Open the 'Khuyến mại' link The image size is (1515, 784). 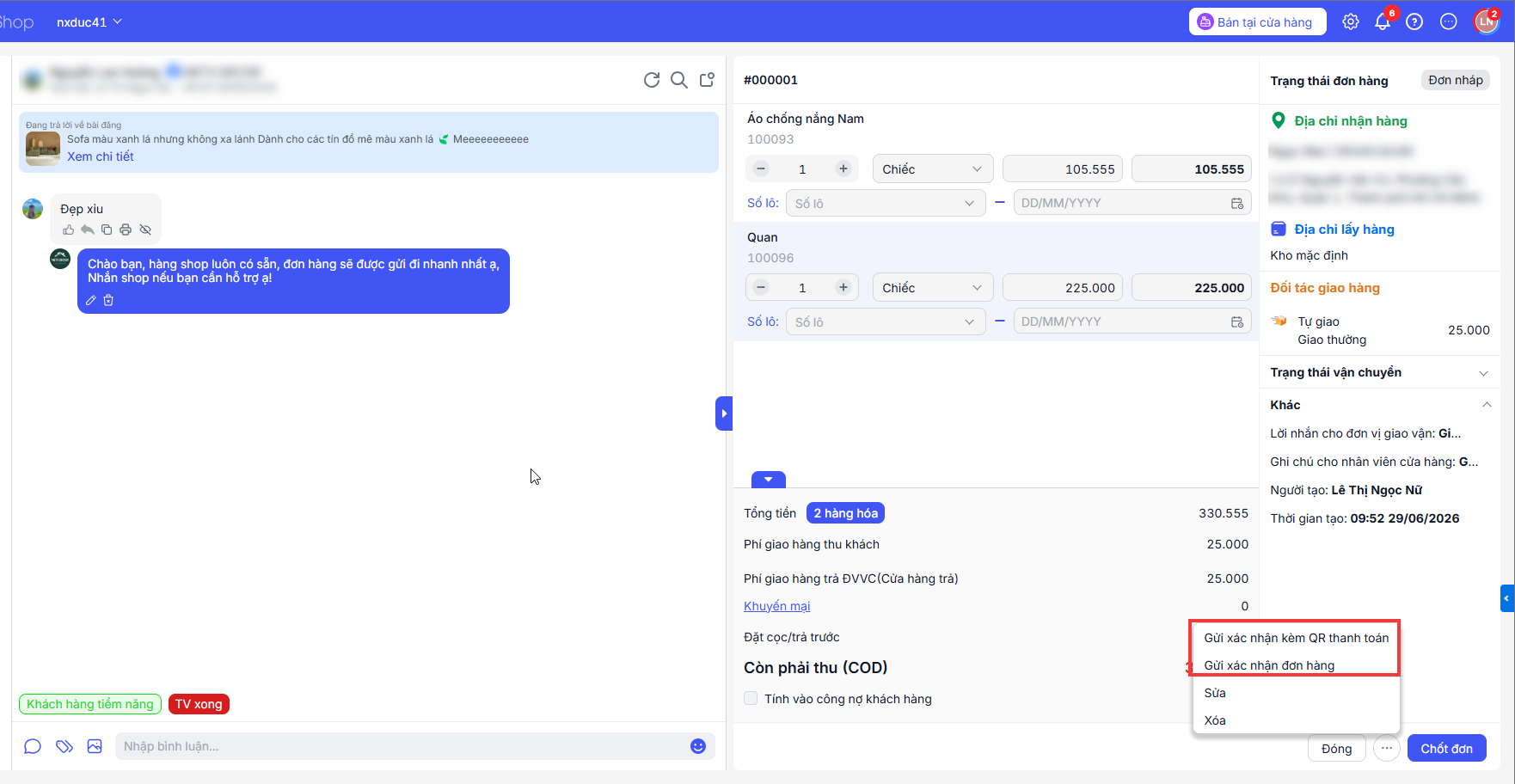[x=776, y=606]
